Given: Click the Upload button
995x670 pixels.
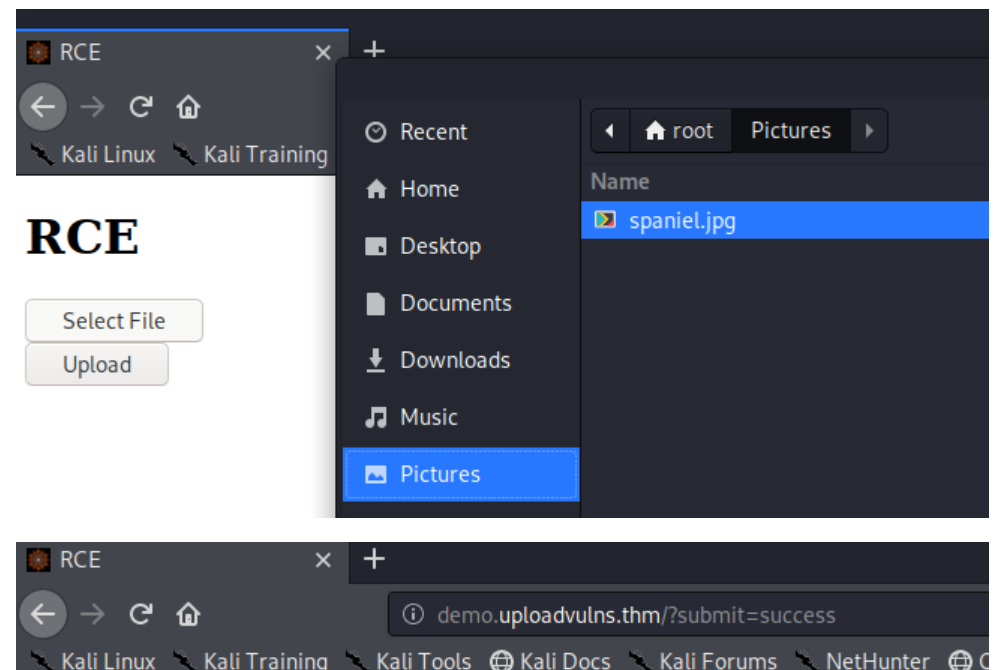Looking at the screenshot, I should (x=96, y=365).
